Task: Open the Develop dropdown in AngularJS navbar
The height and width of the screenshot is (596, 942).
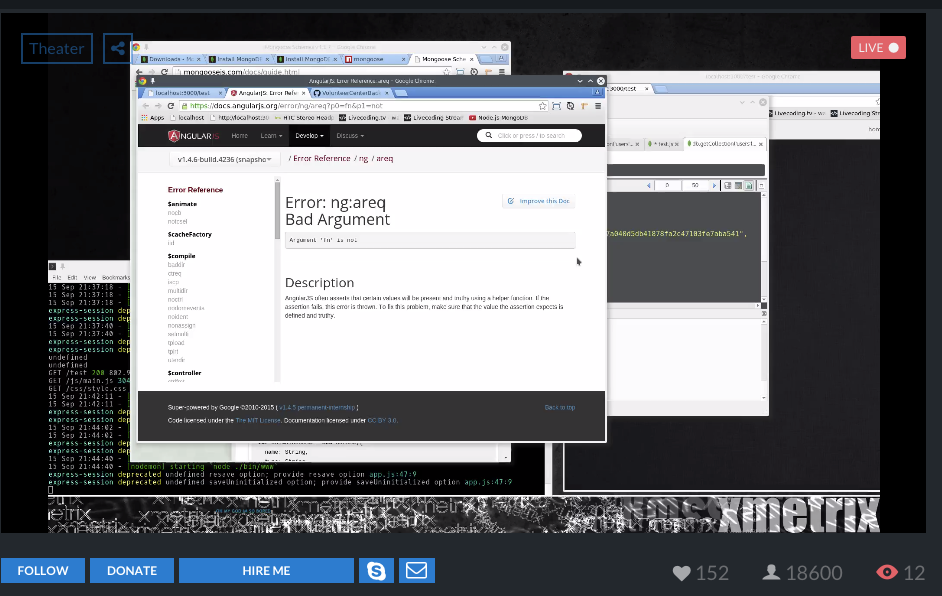Action: (309, 136)
